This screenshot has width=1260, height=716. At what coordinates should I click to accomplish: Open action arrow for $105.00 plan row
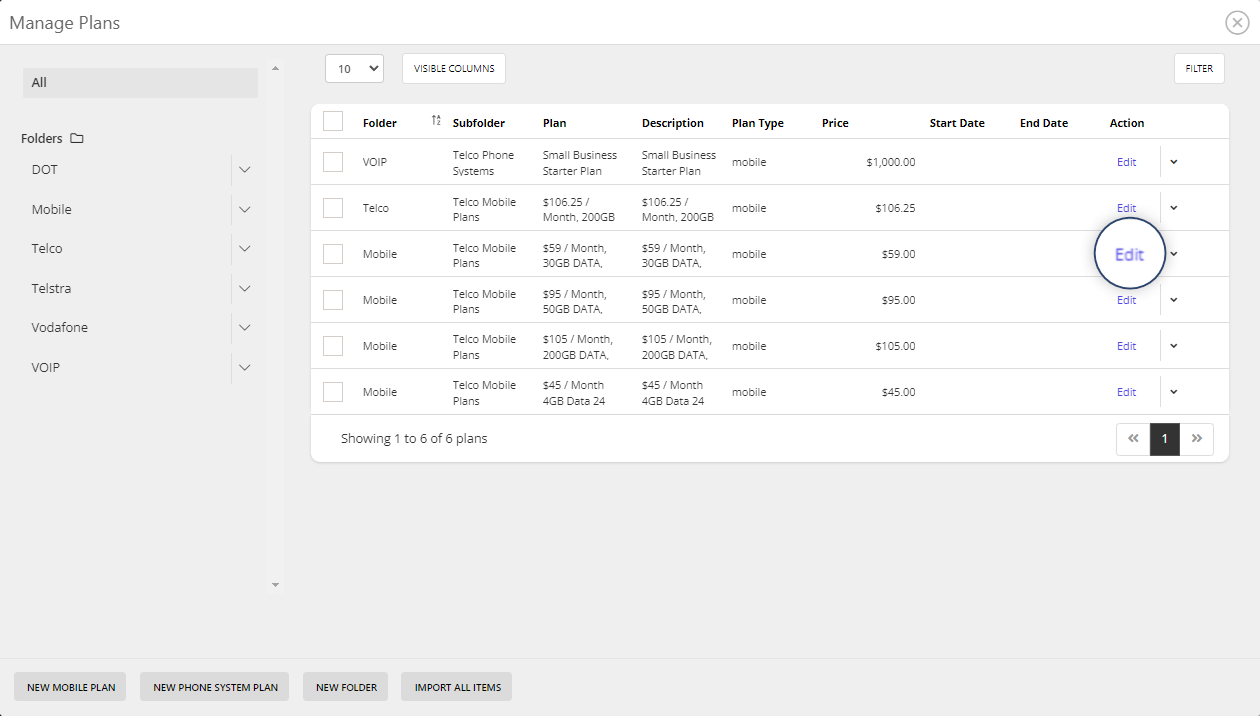[x=1174, y=346]
